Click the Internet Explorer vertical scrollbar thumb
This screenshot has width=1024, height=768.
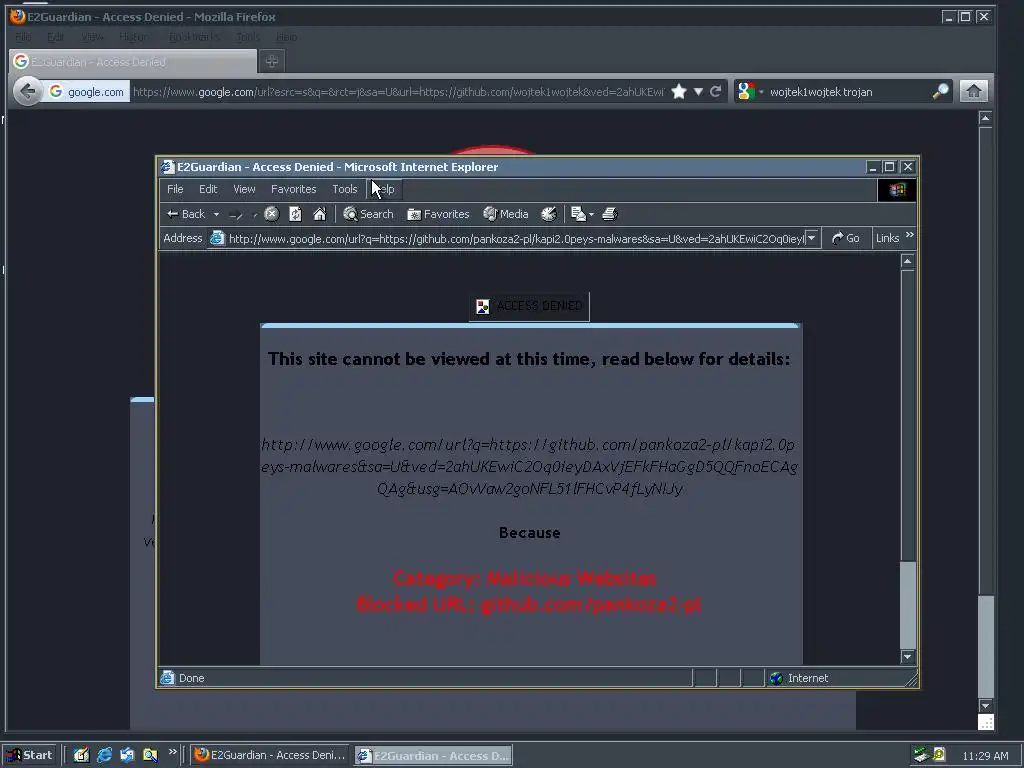point(908,605)
